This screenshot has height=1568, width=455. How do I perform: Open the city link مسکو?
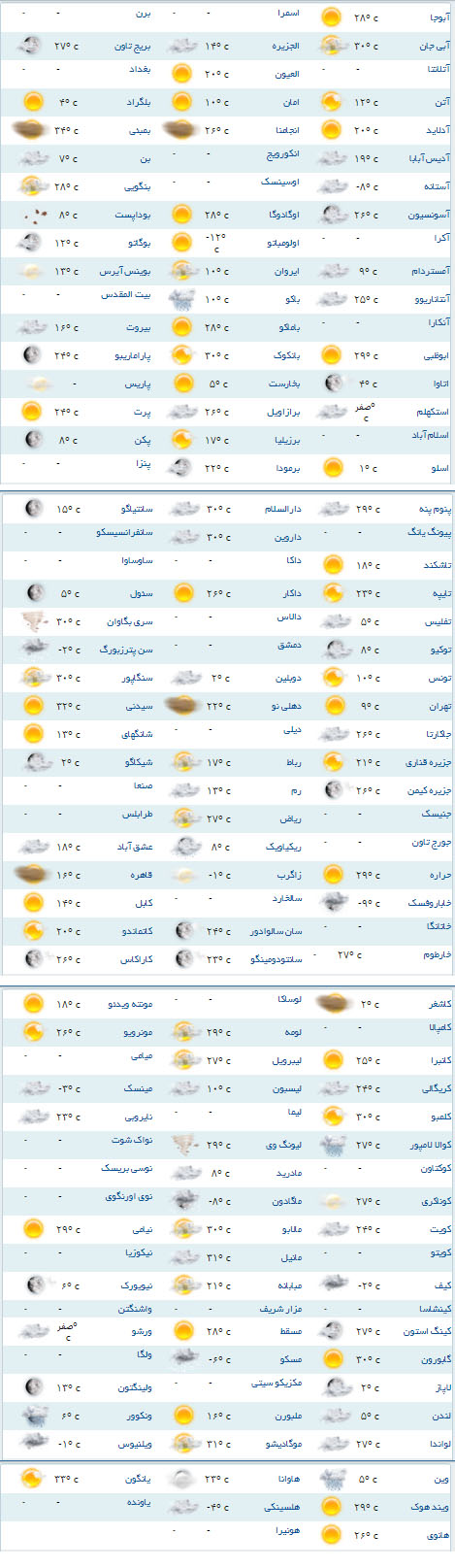click(290, 1359)
